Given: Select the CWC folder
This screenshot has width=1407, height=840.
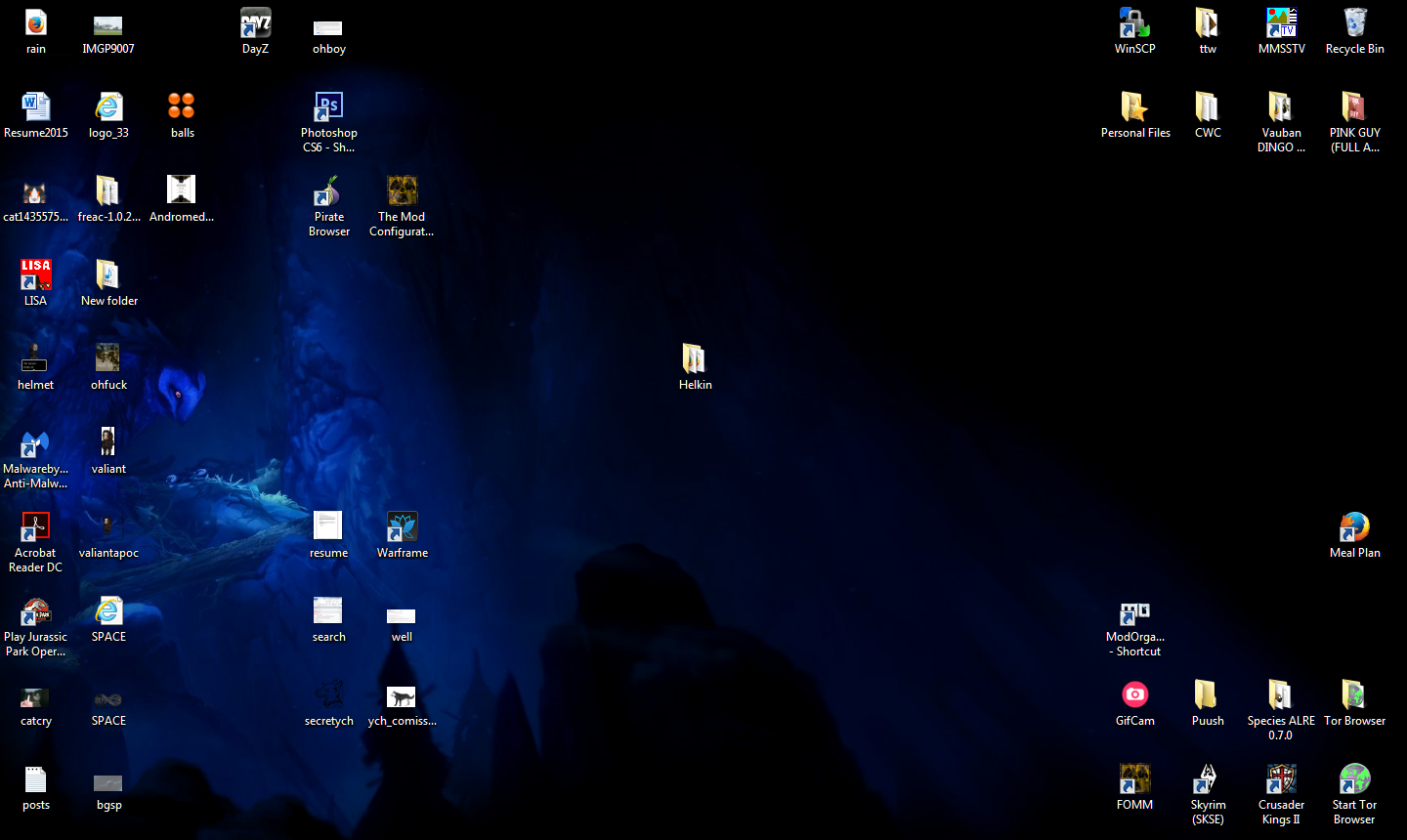Looking at the screenshot, I should (1208, 106).
